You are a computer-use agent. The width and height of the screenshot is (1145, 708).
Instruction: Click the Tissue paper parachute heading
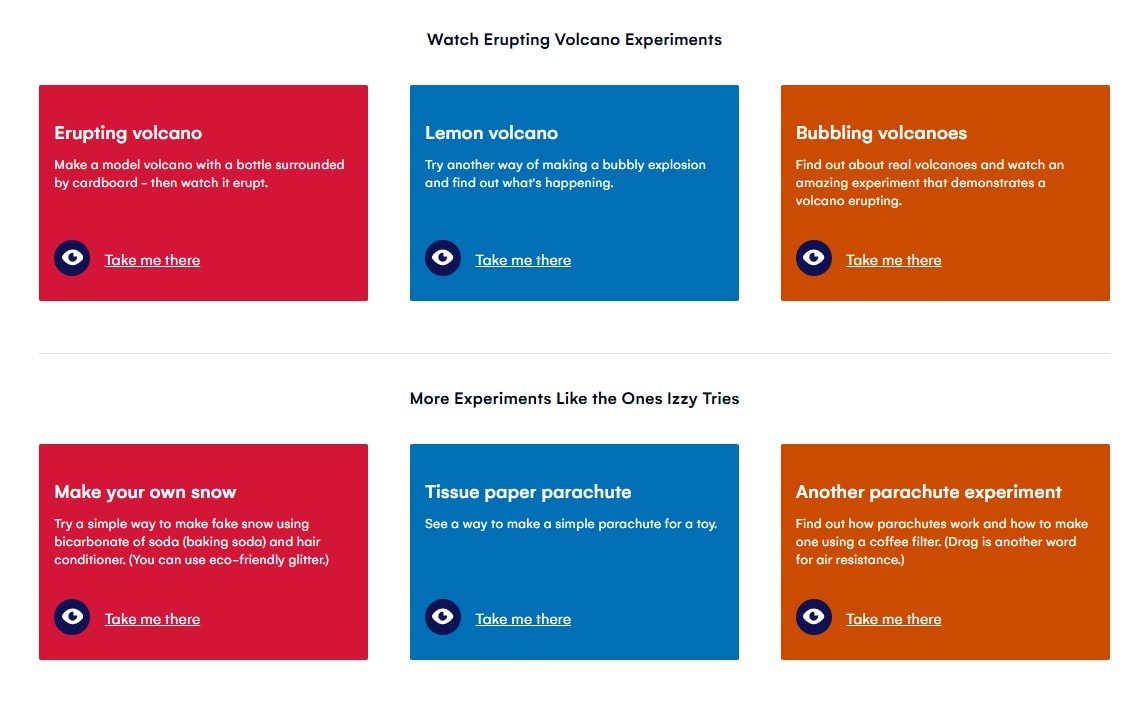click(528, 492)
